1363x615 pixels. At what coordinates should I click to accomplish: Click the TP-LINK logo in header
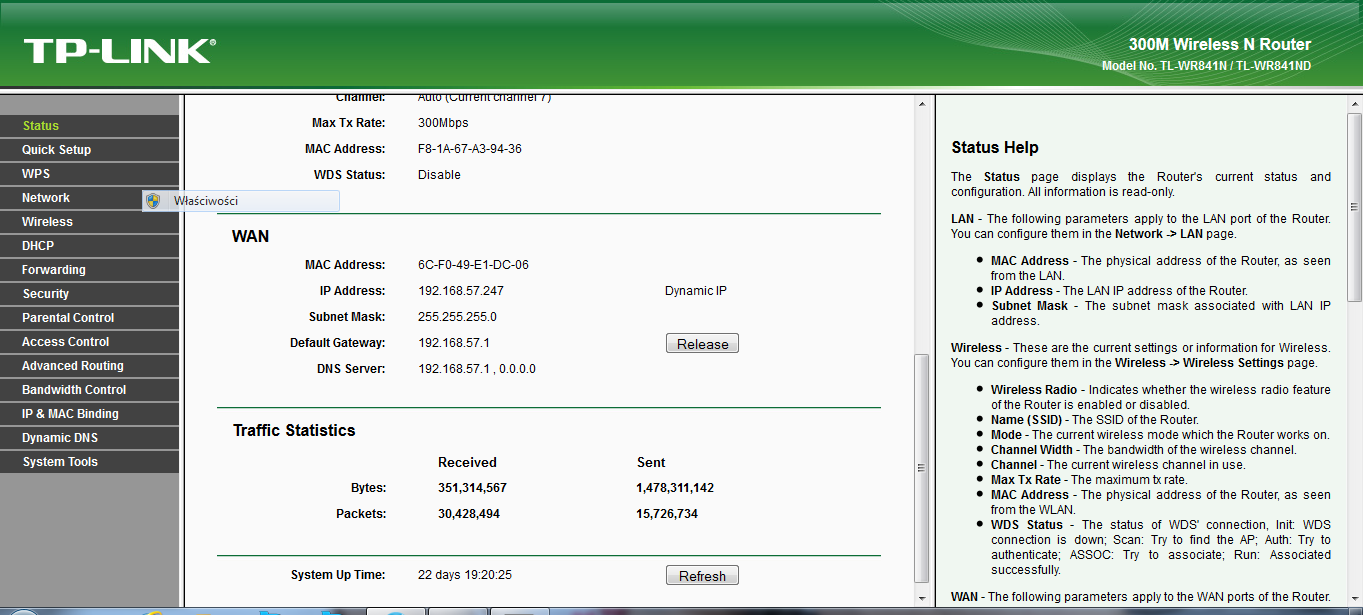pyautogui.click(x=119, y=51)
